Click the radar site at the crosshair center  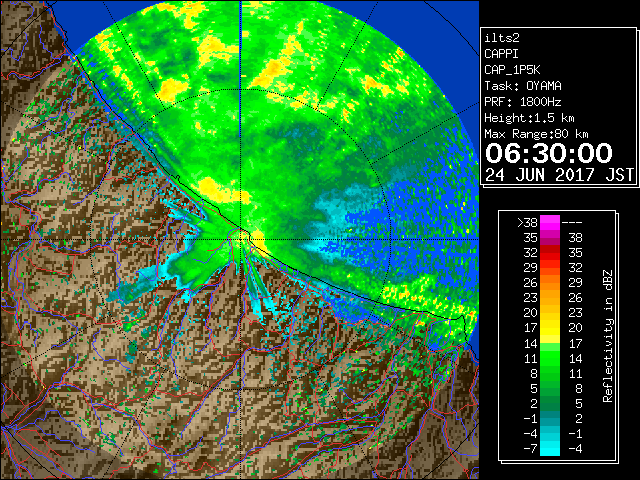coord(241,239)
